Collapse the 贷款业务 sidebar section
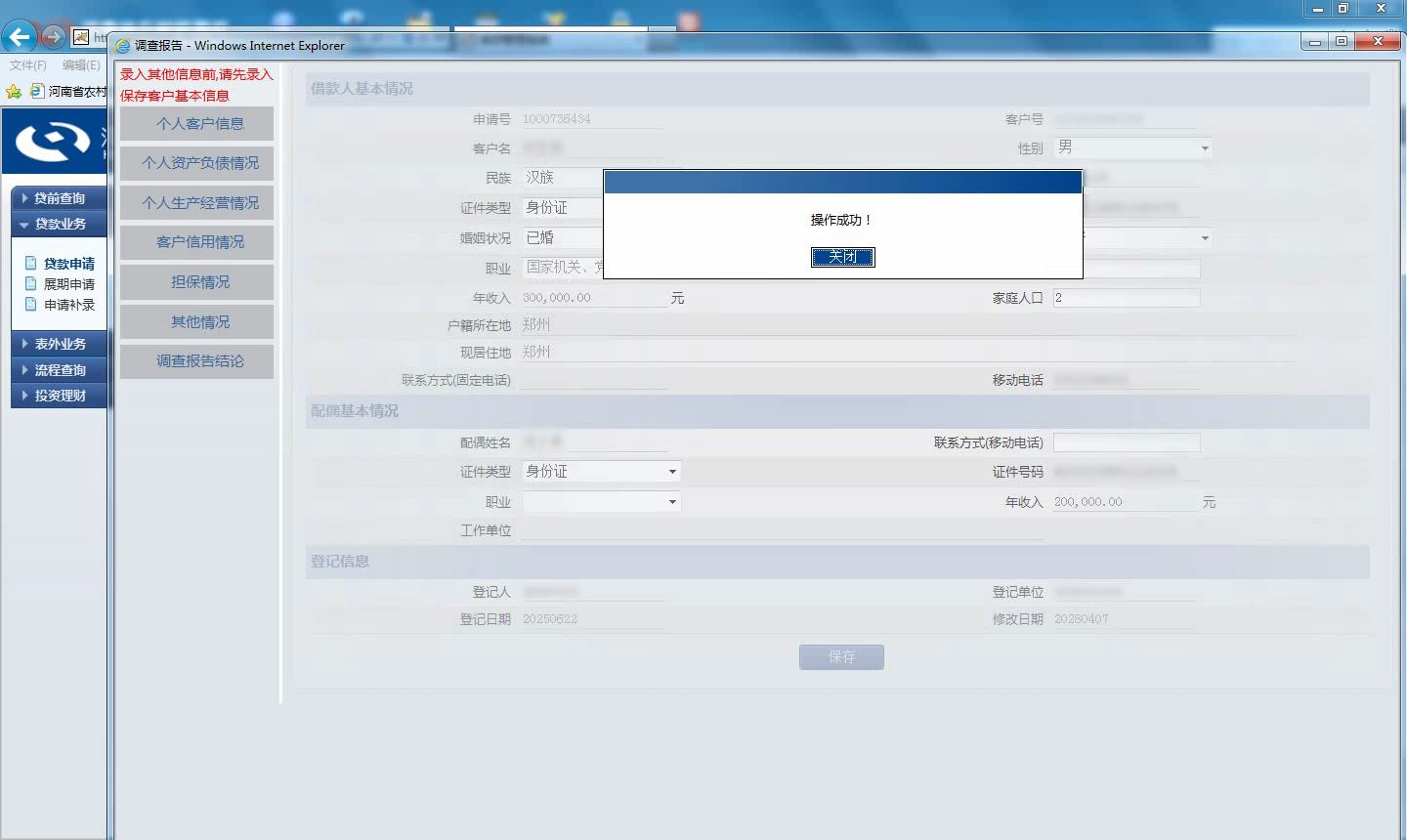The width and height of the screenshot is (1407, 840). [59, 224]
